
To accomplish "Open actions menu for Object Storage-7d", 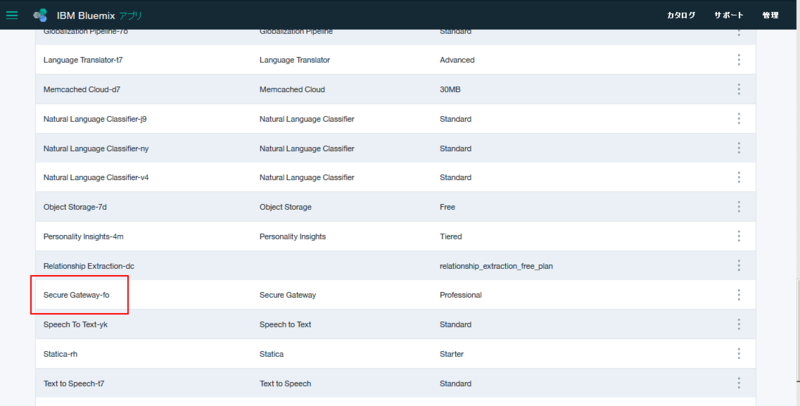I will [738, 207].
